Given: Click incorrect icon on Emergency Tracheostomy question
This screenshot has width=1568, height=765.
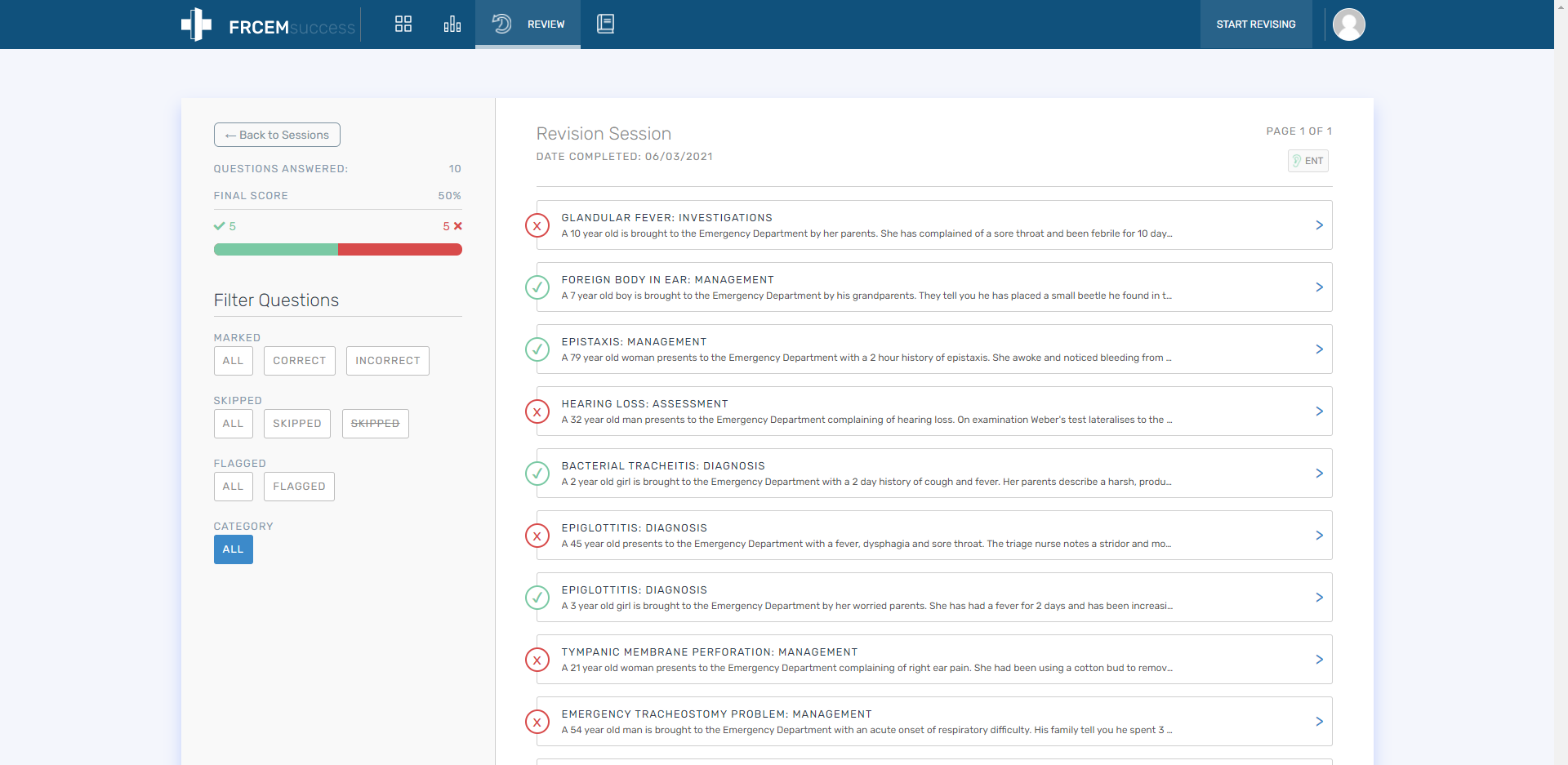Looking at the screenshot, I should pyautogui.click(x=537, y=722).
